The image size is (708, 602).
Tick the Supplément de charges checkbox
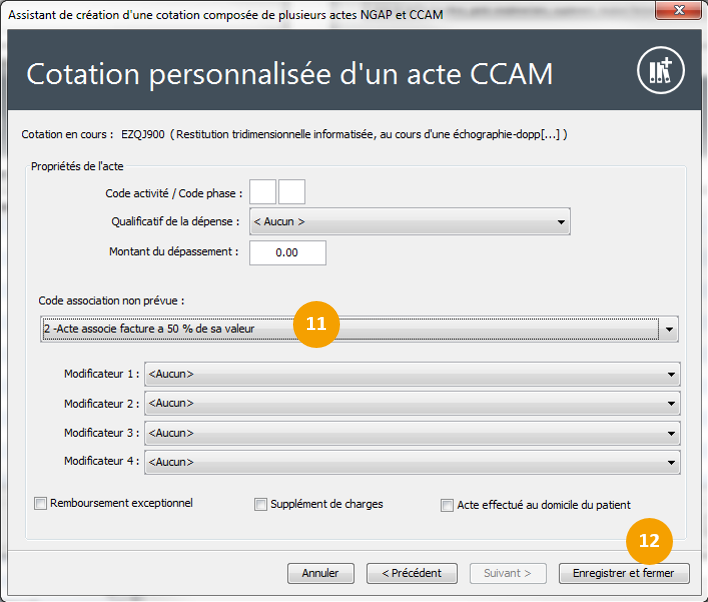(x=261, y=505)
